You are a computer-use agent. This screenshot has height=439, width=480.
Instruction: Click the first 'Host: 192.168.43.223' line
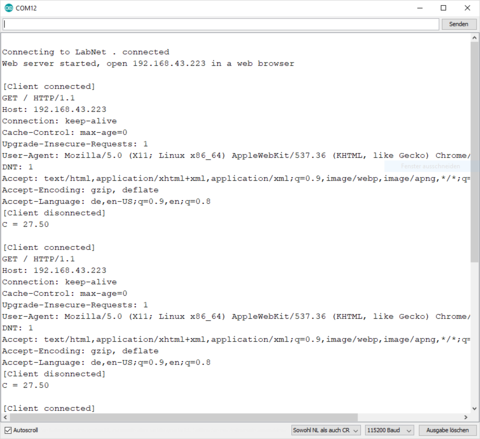(54, 109)
